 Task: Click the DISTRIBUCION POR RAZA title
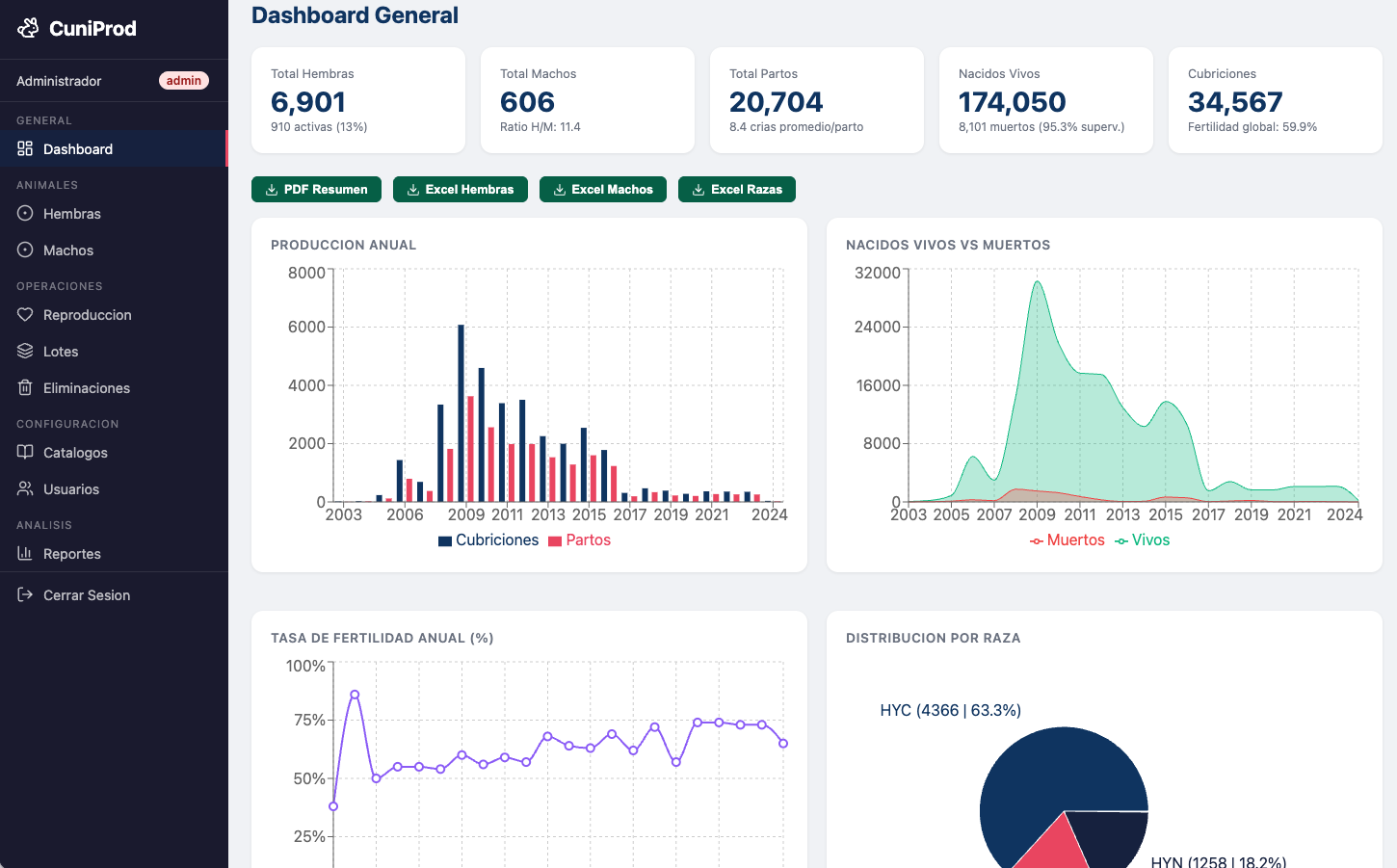click(934, 638)
